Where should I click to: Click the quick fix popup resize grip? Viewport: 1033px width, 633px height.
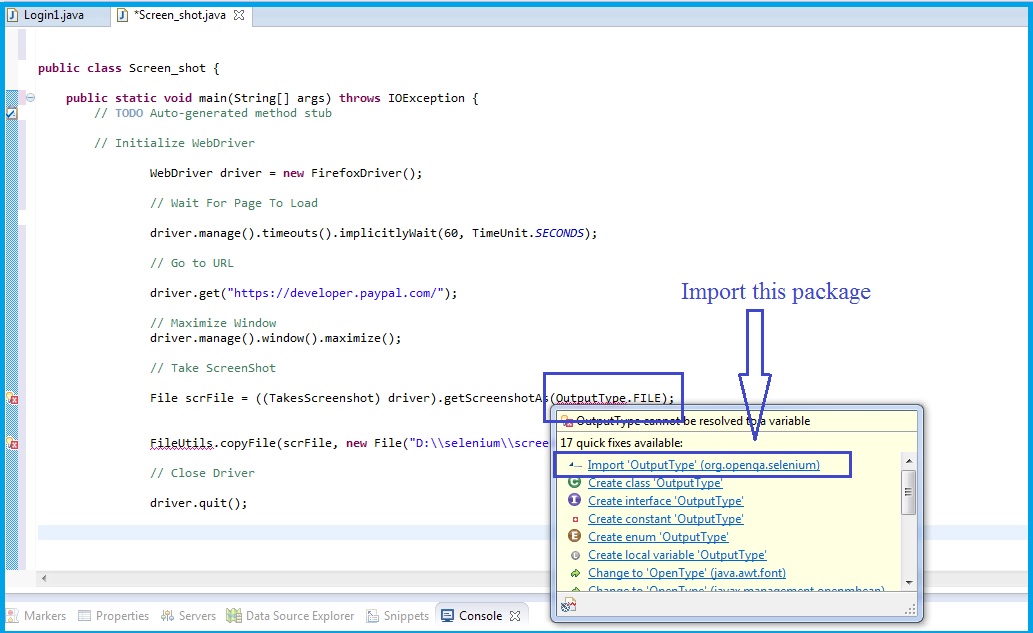coord(910,610)
